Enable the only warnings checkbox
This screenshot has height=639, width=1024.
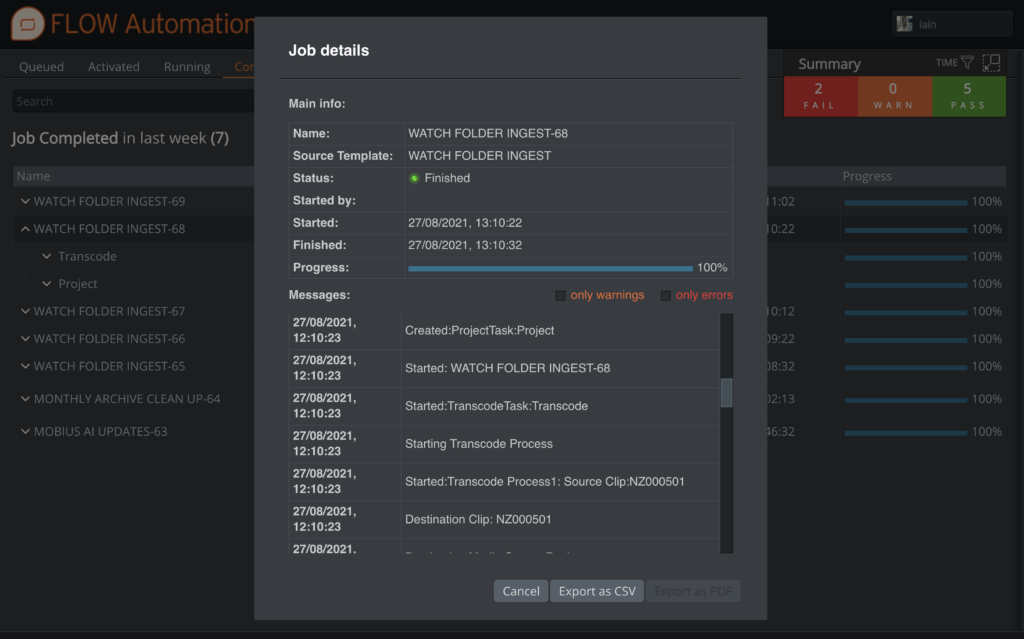[x=560, y=295]
